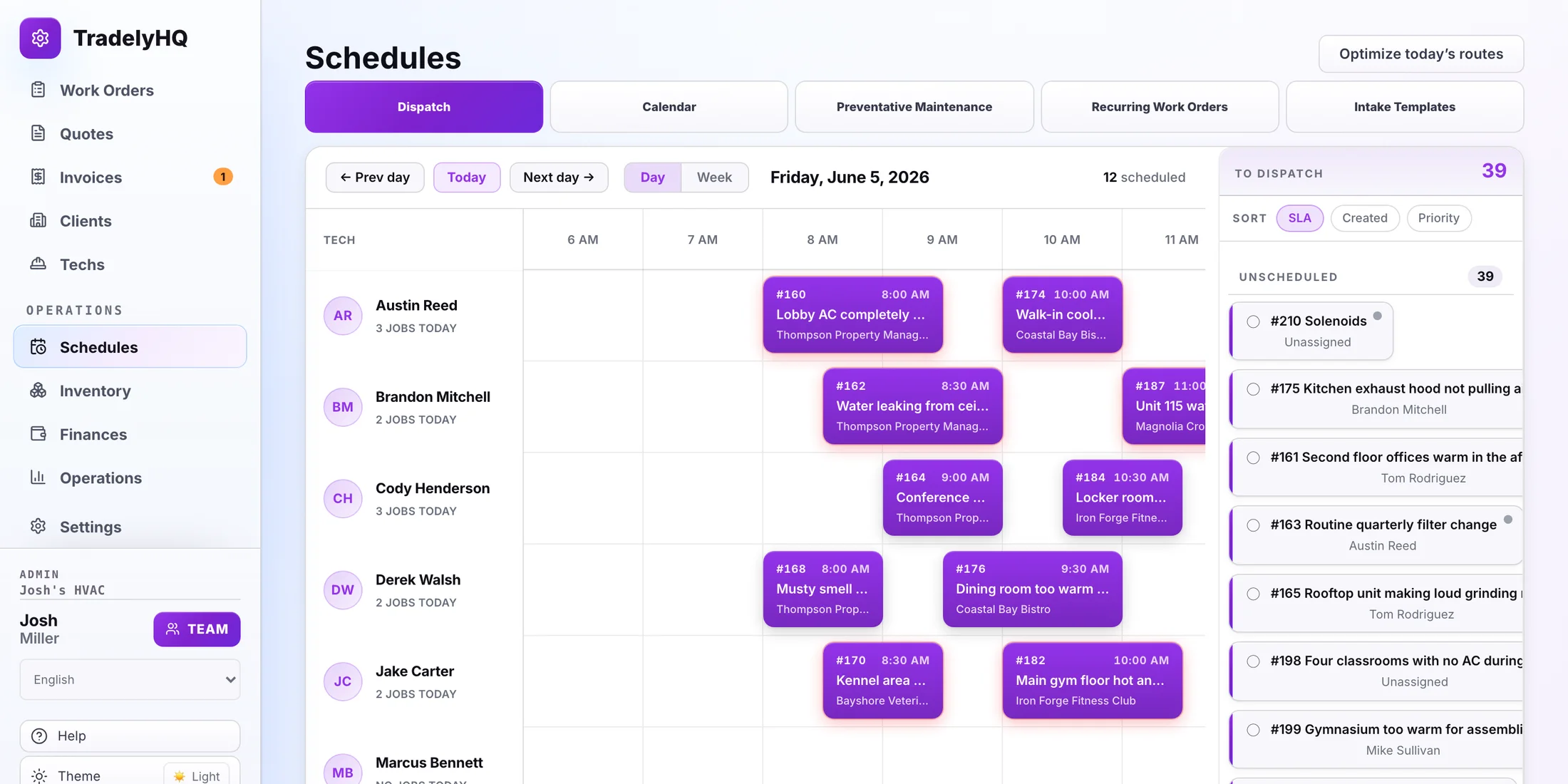The height and width of the screenshot is (784, 1568).
Task: Click the Theme sun icon
Action: click(x=40, y=775)
